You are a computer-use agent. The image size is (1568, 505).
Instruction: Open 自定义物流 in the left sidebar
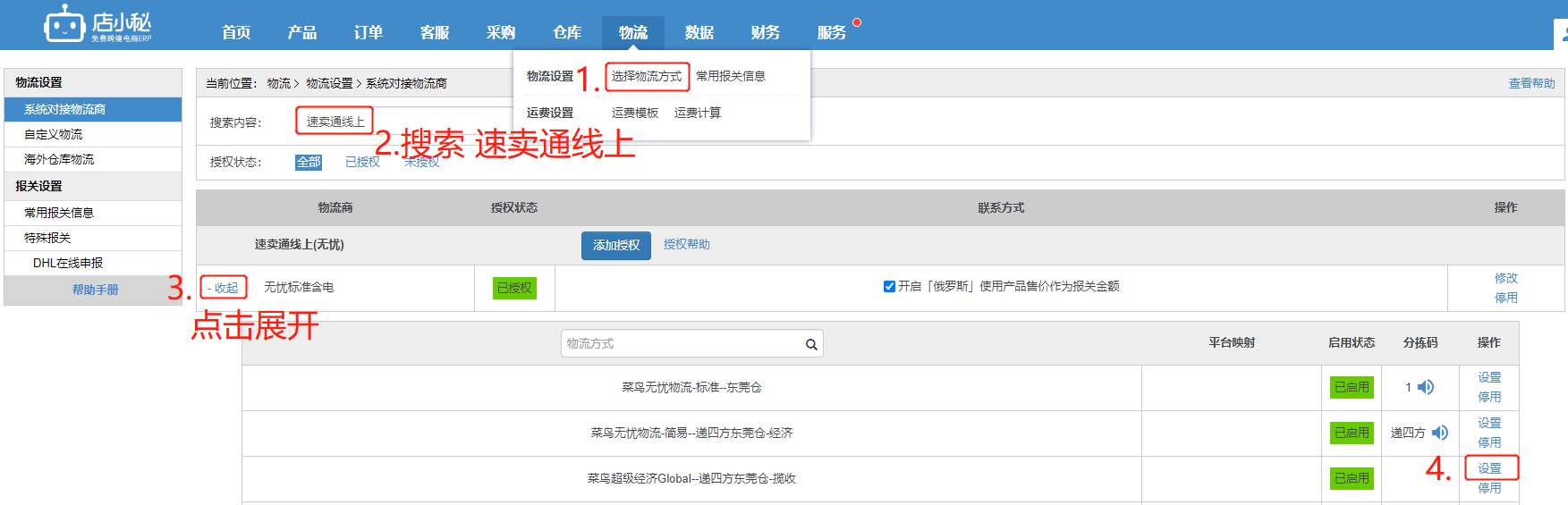click(54, 134)
